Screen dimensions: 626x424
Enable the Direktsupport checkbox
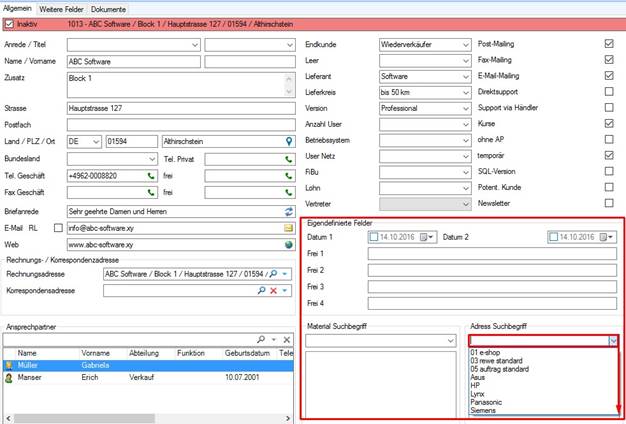coord(609,92)
